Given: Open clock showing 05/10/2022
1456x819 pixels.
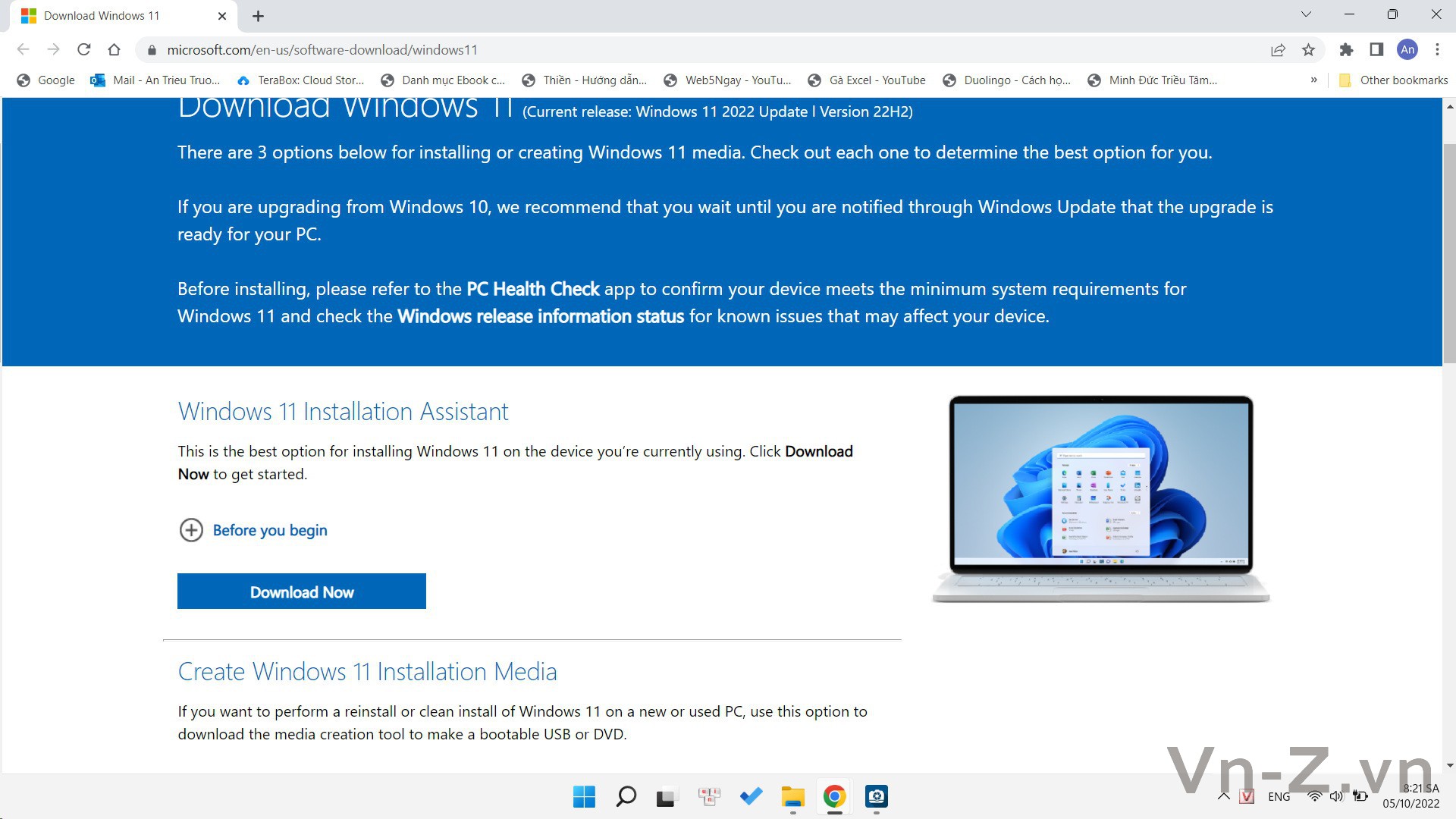Looking at the screenshot, I should pyautogui.click(x=1410, y=796).
